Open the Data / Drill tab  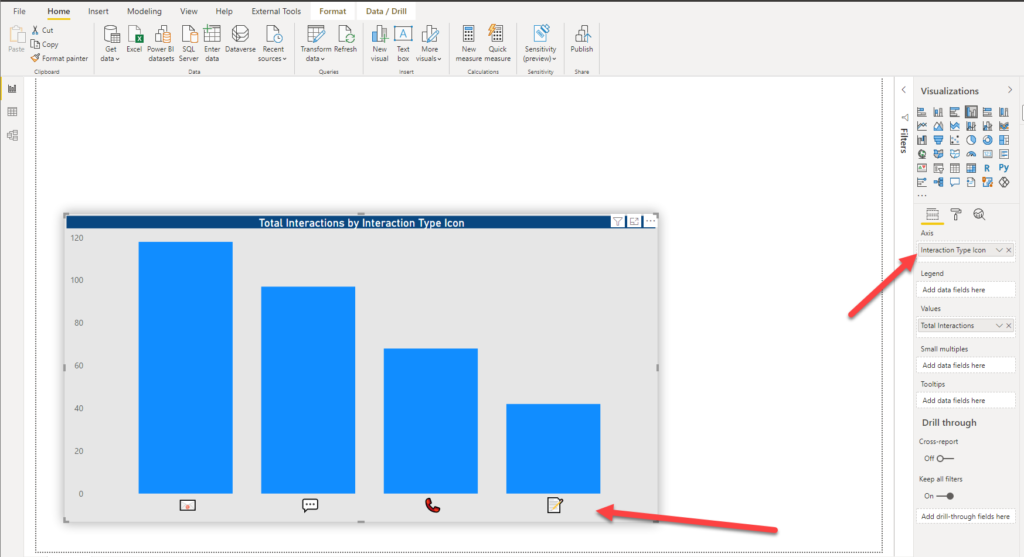(386, 11)
